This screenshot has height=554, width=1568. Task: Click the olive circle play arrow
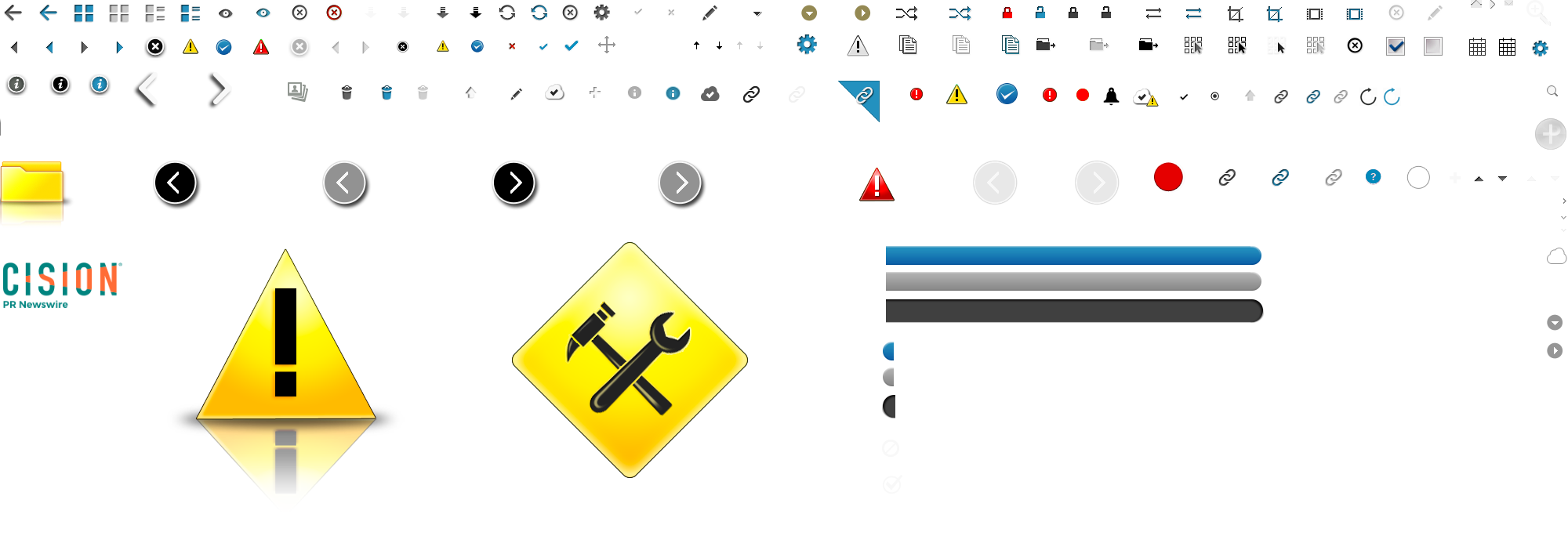862,13
